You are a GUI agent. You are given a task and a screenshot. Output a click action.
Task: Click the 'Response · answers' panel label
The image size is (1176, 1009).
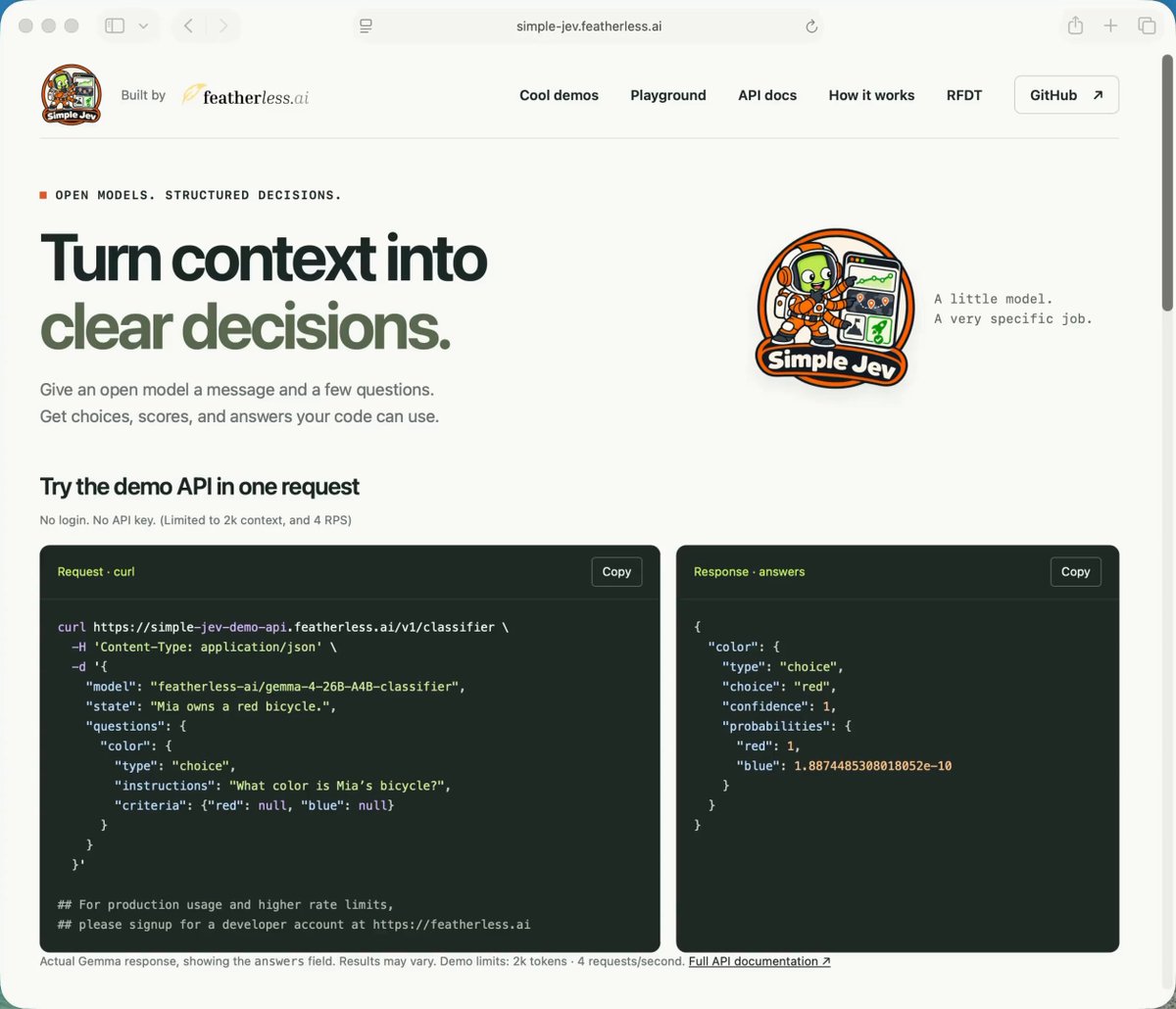[x=750, y=572]
